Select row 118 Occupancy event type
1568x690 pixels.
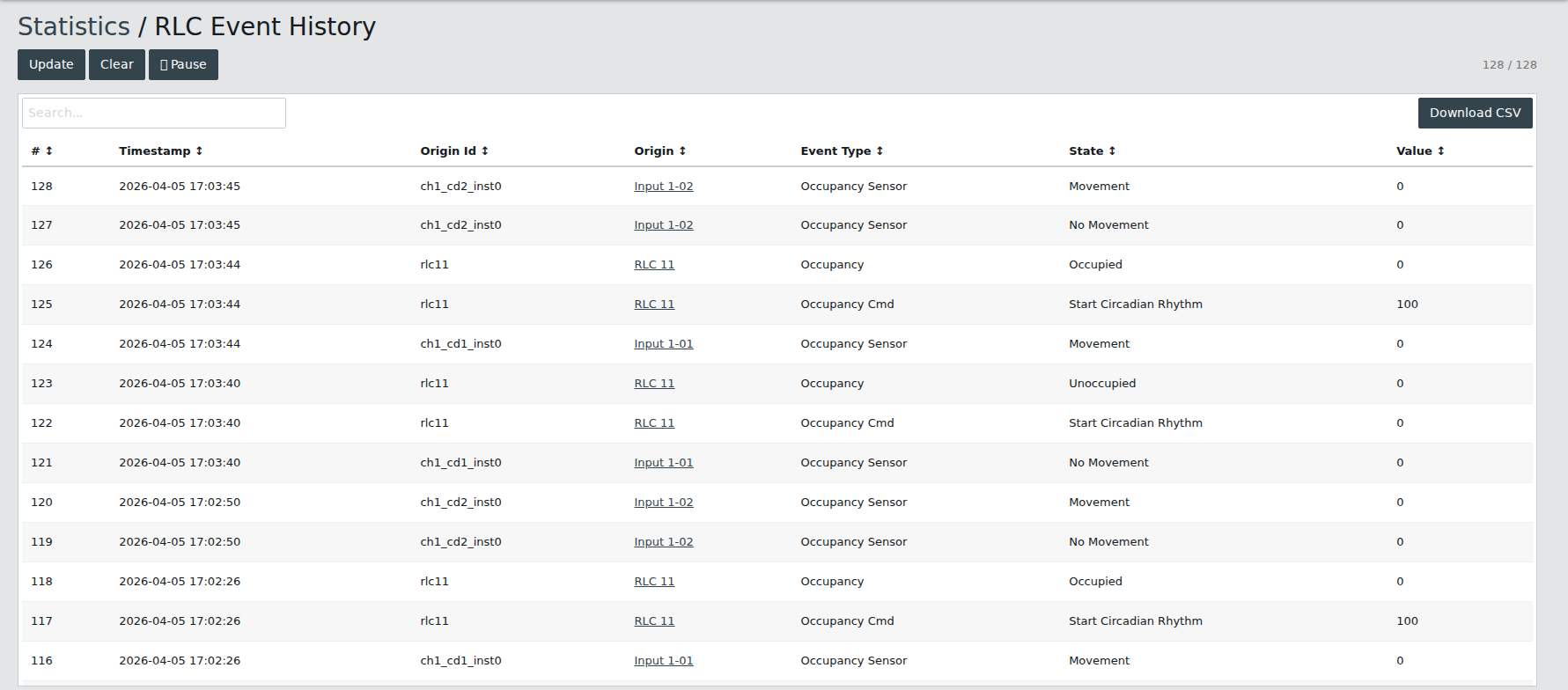click(832, 581)
